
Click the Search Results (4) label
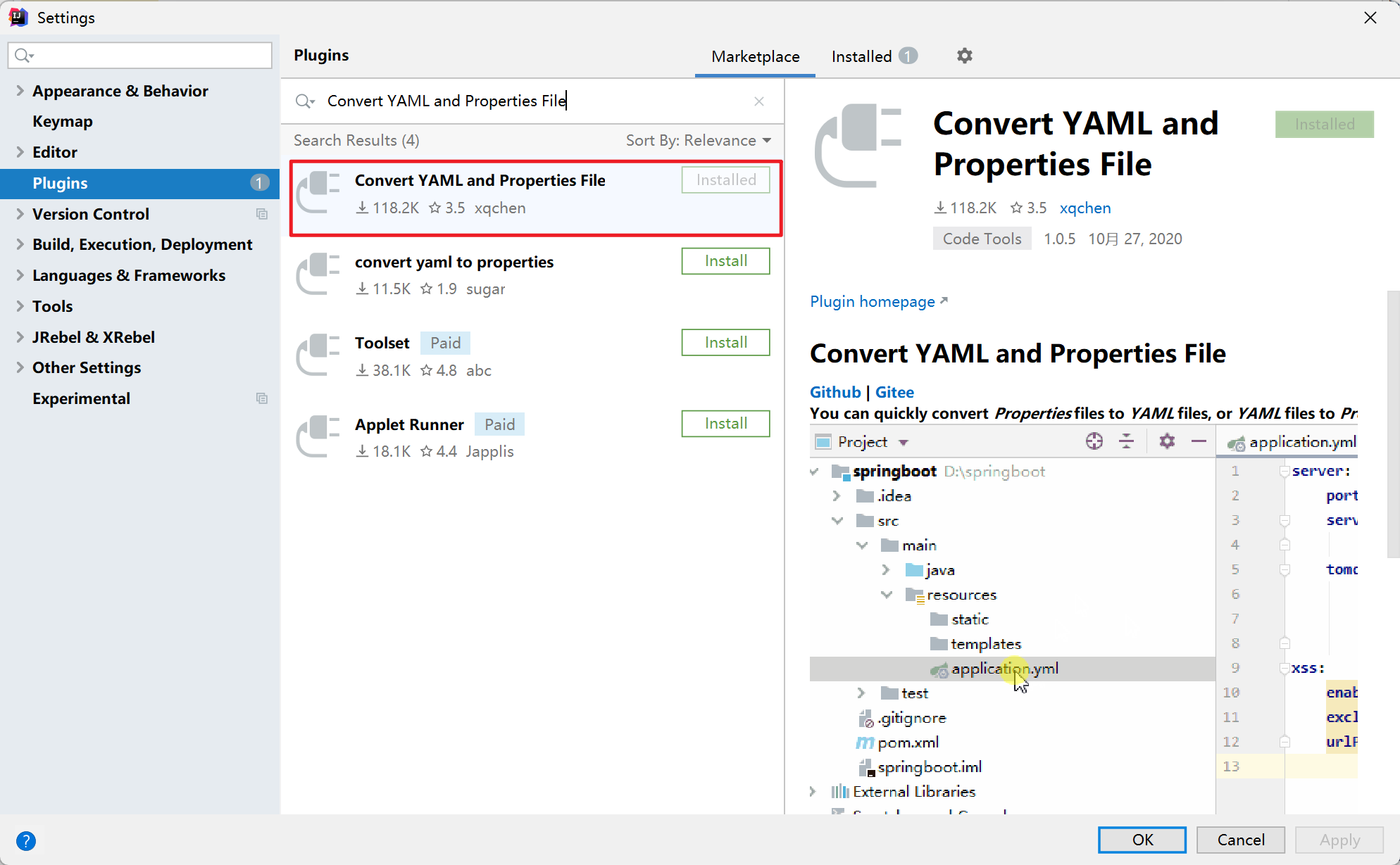pyautogui.click(x=356, y=140)
